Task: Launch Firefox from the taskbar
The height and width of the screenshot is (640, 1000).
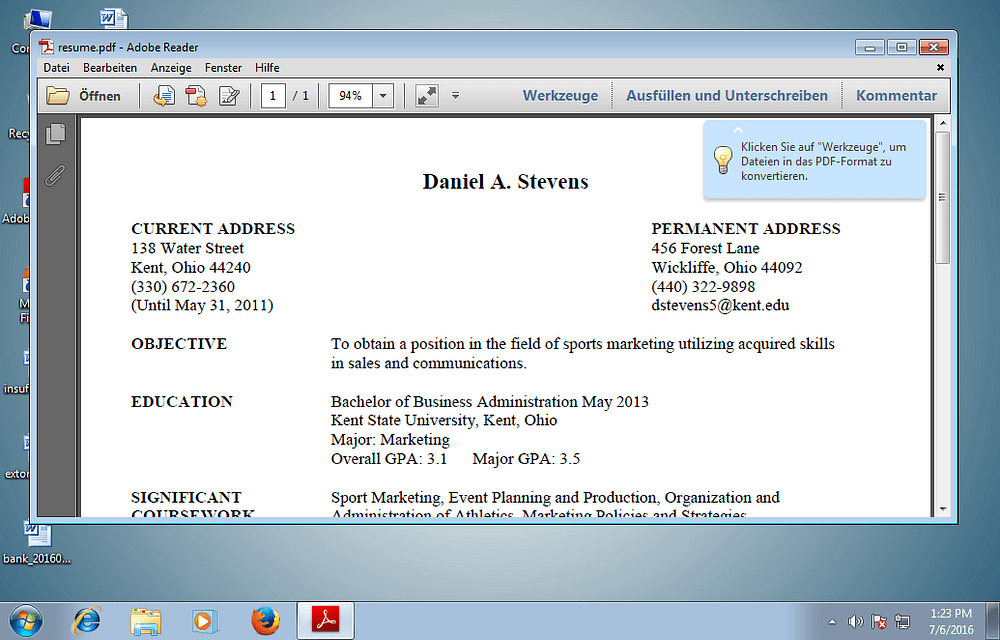Action: pyautogui.click(x=265, y=621)
